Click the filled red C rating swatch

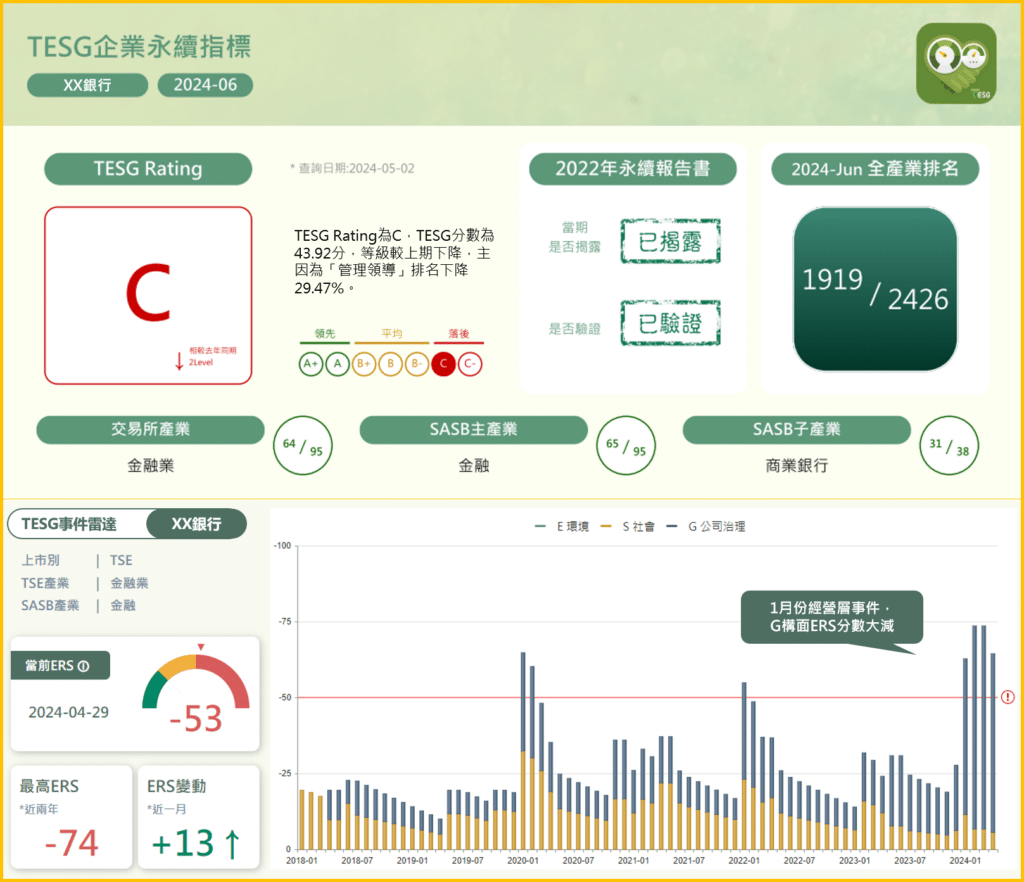pyautogui.click(x=443, y=364)
